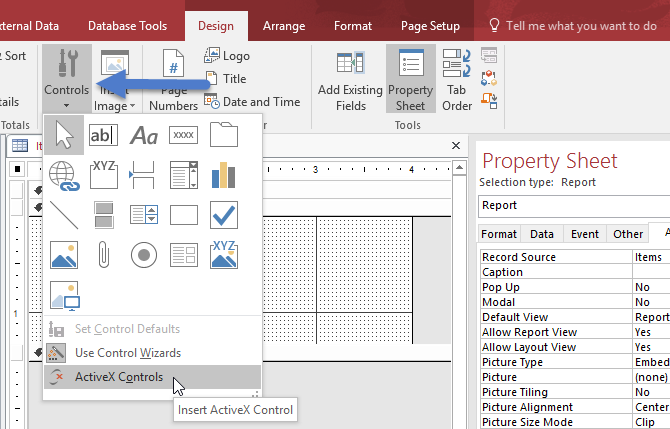
Task: Switch to the Arrange ribbon tab
Action: [283, 26]
